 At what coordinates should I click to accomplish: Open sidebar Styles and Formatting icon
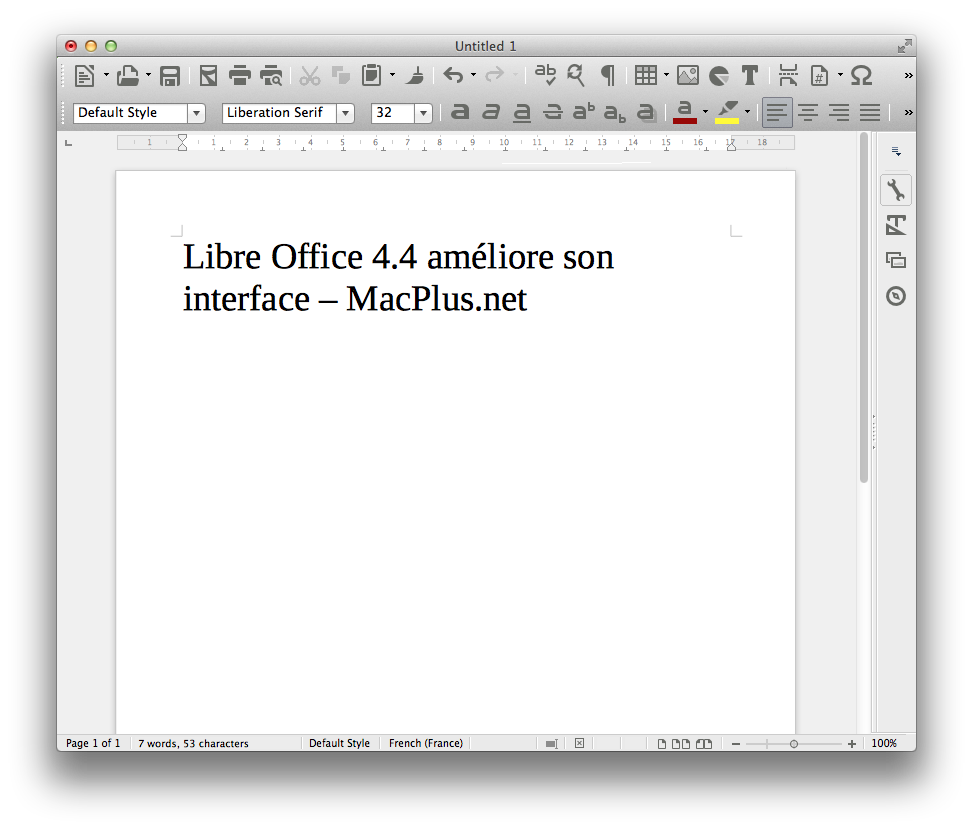coord(895,225)
